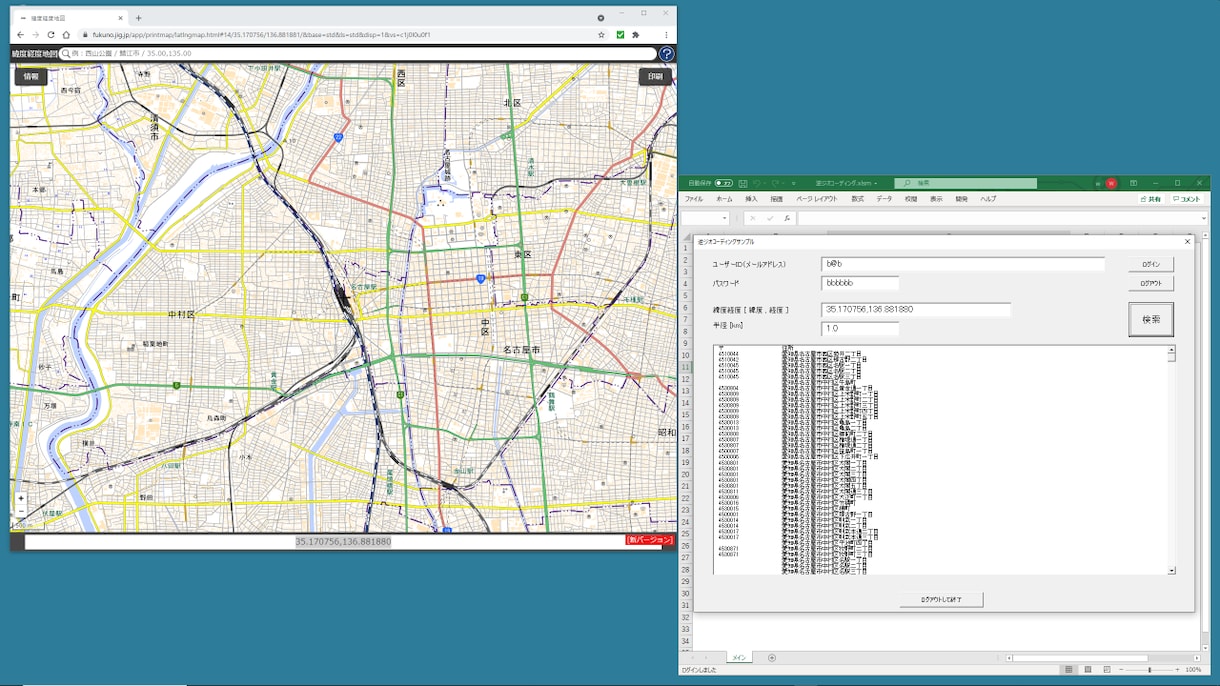
Task: Click the 共有 share button in Excel
Action: tap(1153, 199)
